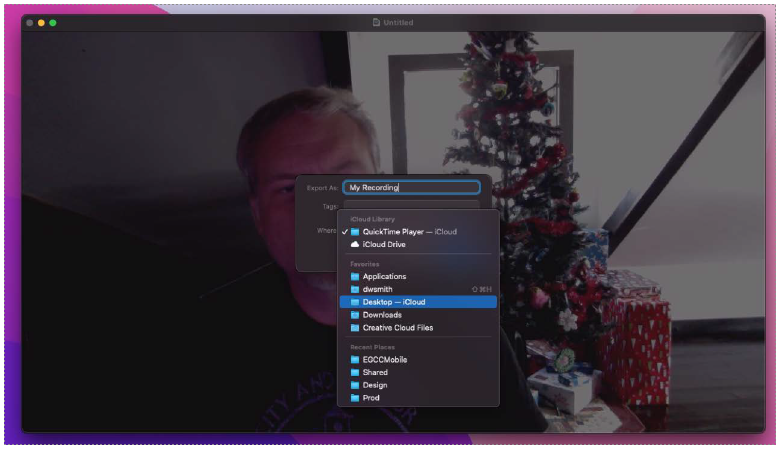Minimize the window using the yellow button
The height and width of the screenshot is (451, 781).
click(x=41, y=22)
